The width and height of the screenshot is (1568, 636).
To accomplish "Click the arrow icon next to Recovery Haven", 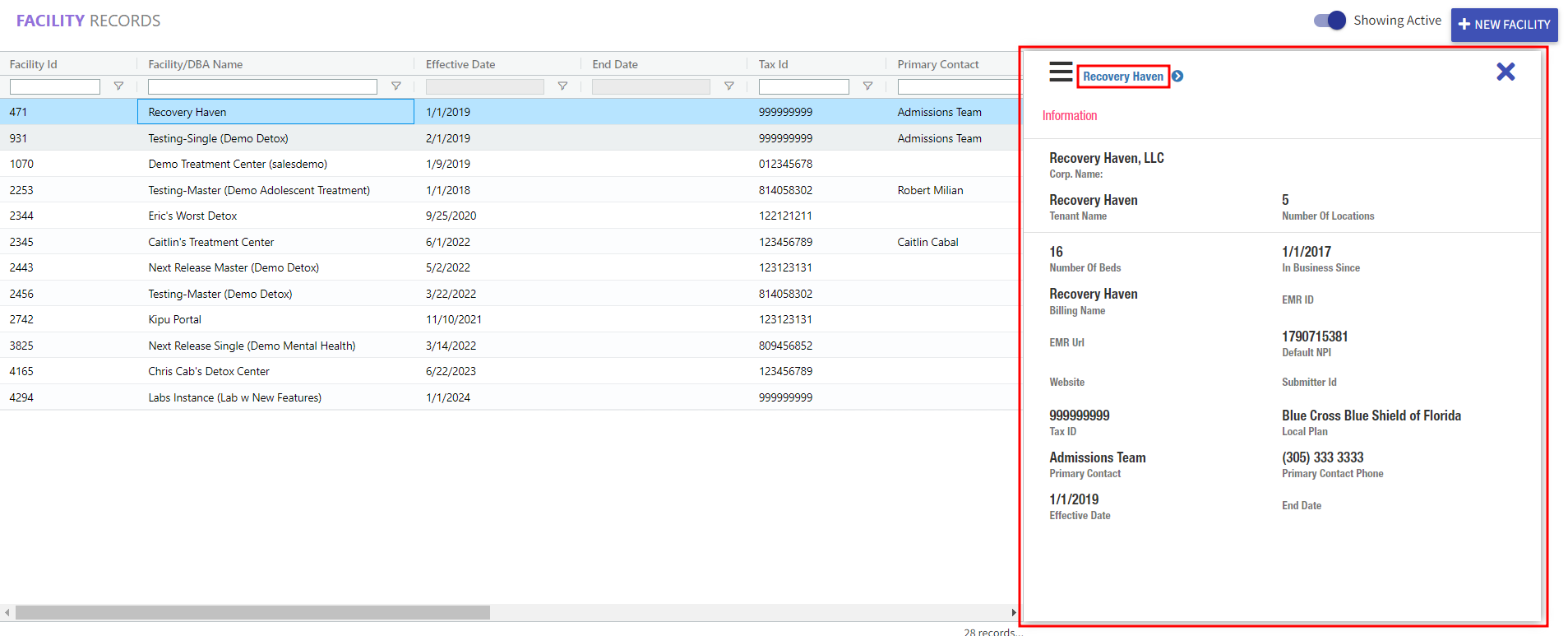I will tap(1177, 77).
